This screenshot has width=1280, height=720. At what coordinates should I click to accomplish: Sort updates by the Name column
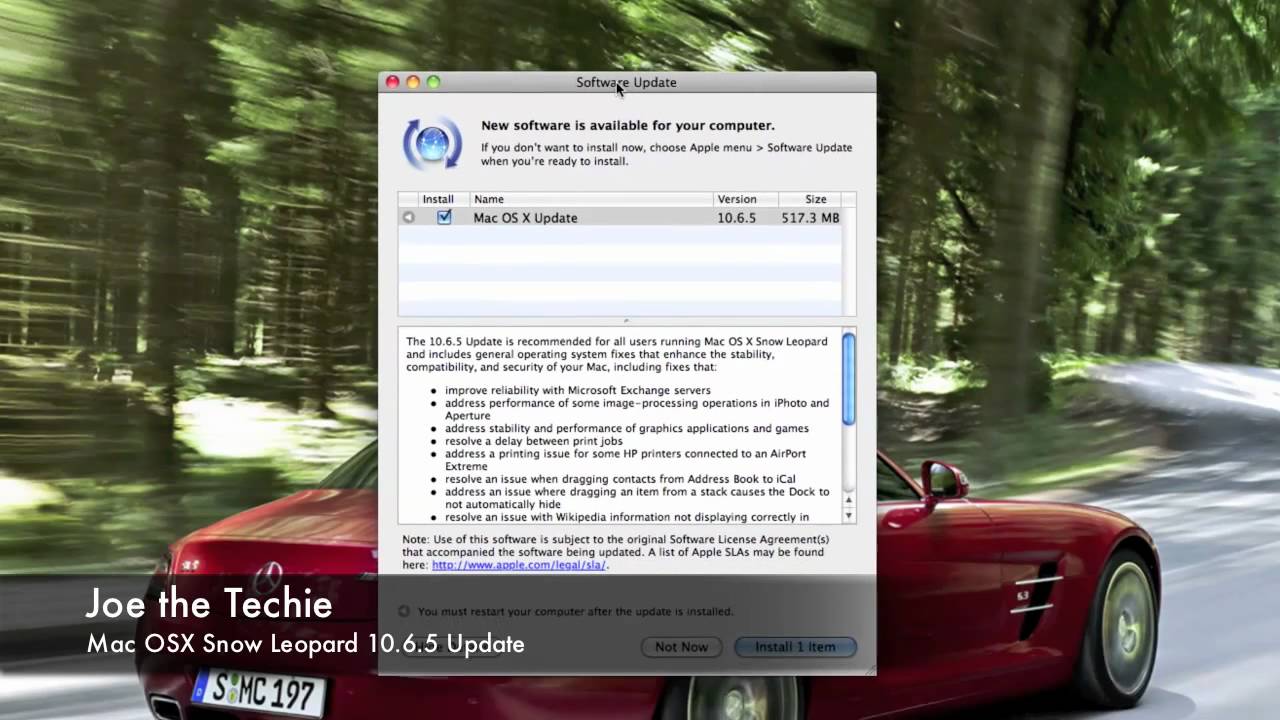point(591,199)
